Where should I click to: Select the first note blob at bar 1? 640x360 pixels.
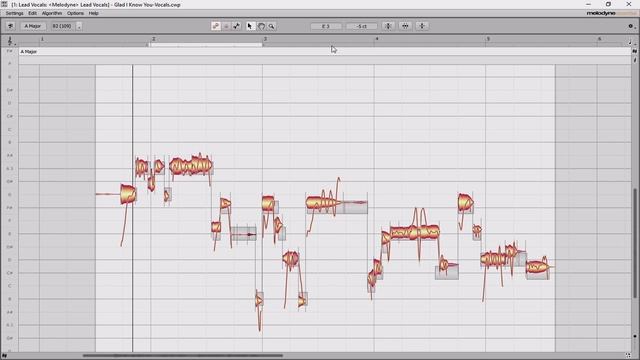tap(128, 194)
